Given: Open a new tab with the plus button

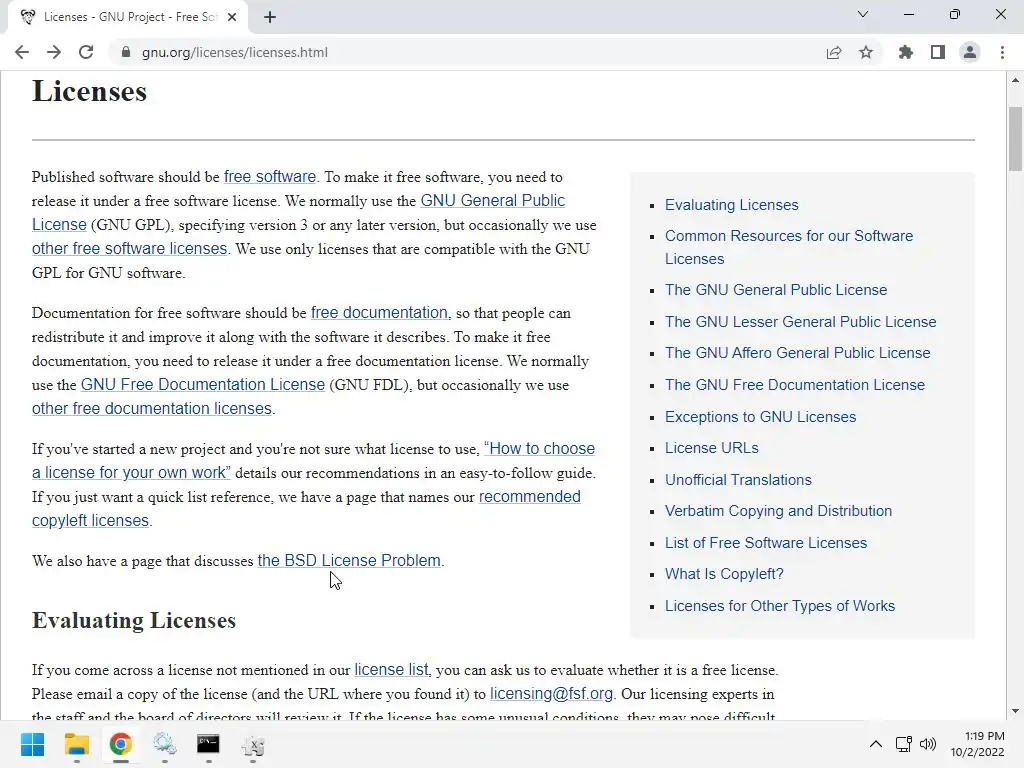Looking at the screenshot, I should 270,17.
